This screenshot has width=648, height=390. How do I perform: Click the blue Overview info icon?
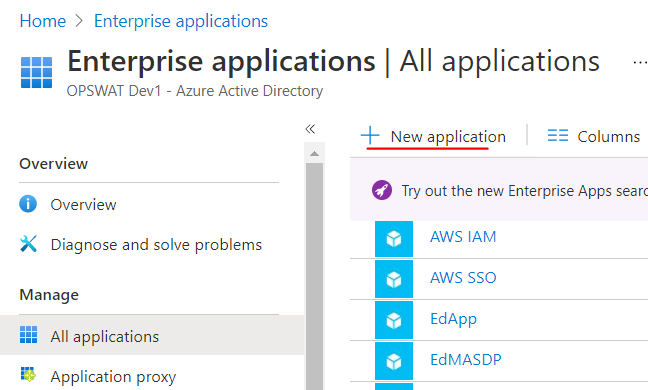(x=28, y=204)
